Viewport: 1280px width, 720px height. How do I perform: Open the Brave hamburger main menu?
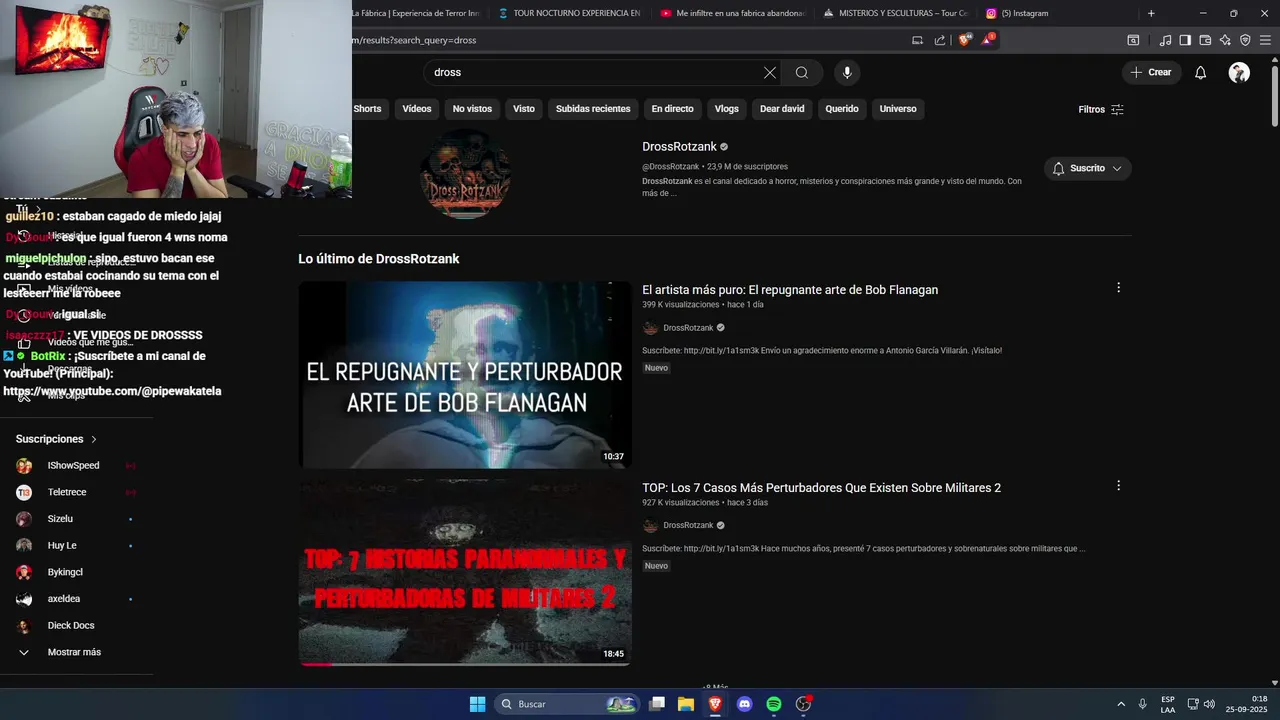click(x=1266, y=40)
